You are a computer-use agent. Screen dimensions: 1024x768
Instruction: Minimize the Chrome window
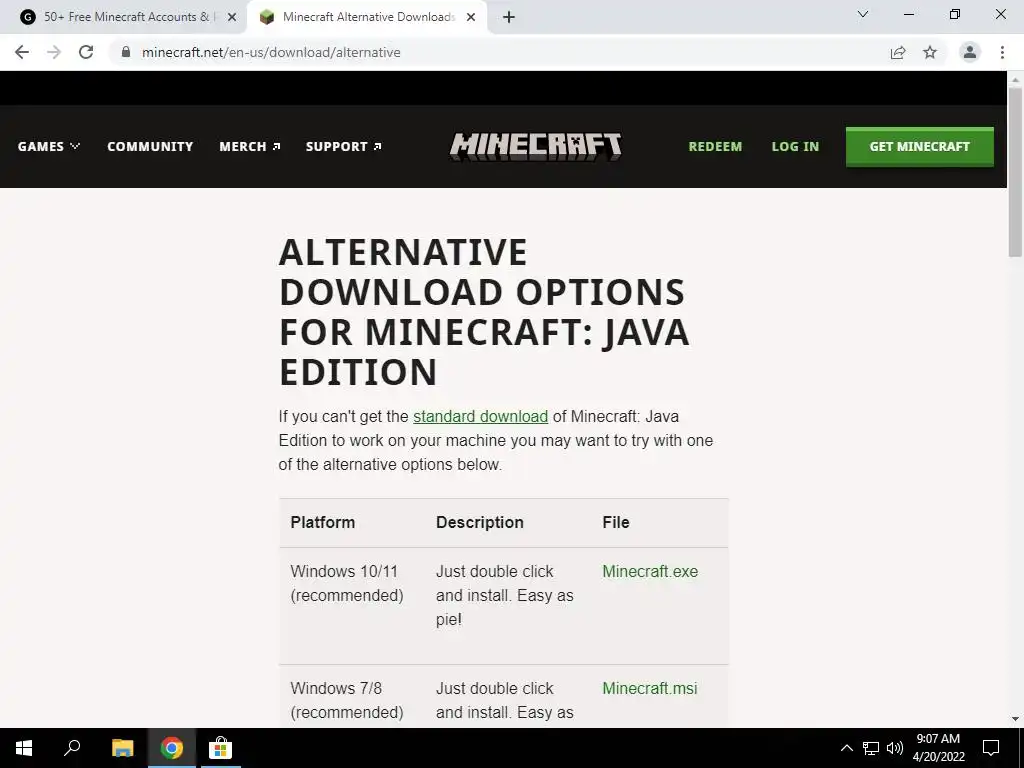point(908,14)
